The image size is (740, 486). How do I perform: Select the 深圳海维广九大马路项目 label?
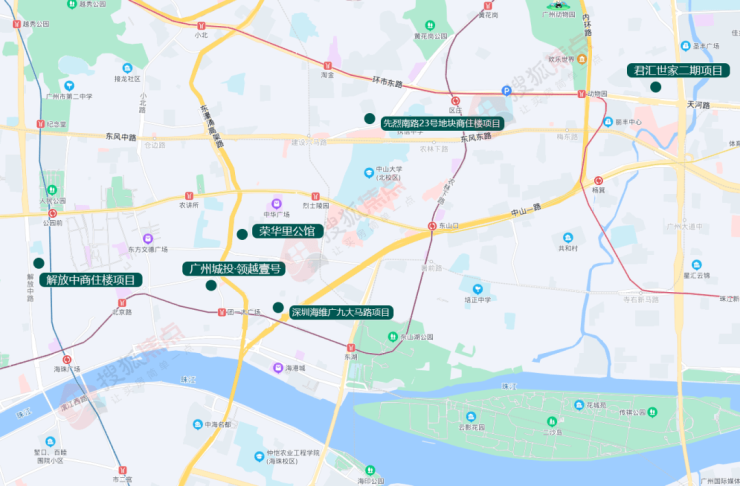pos(341,312)
